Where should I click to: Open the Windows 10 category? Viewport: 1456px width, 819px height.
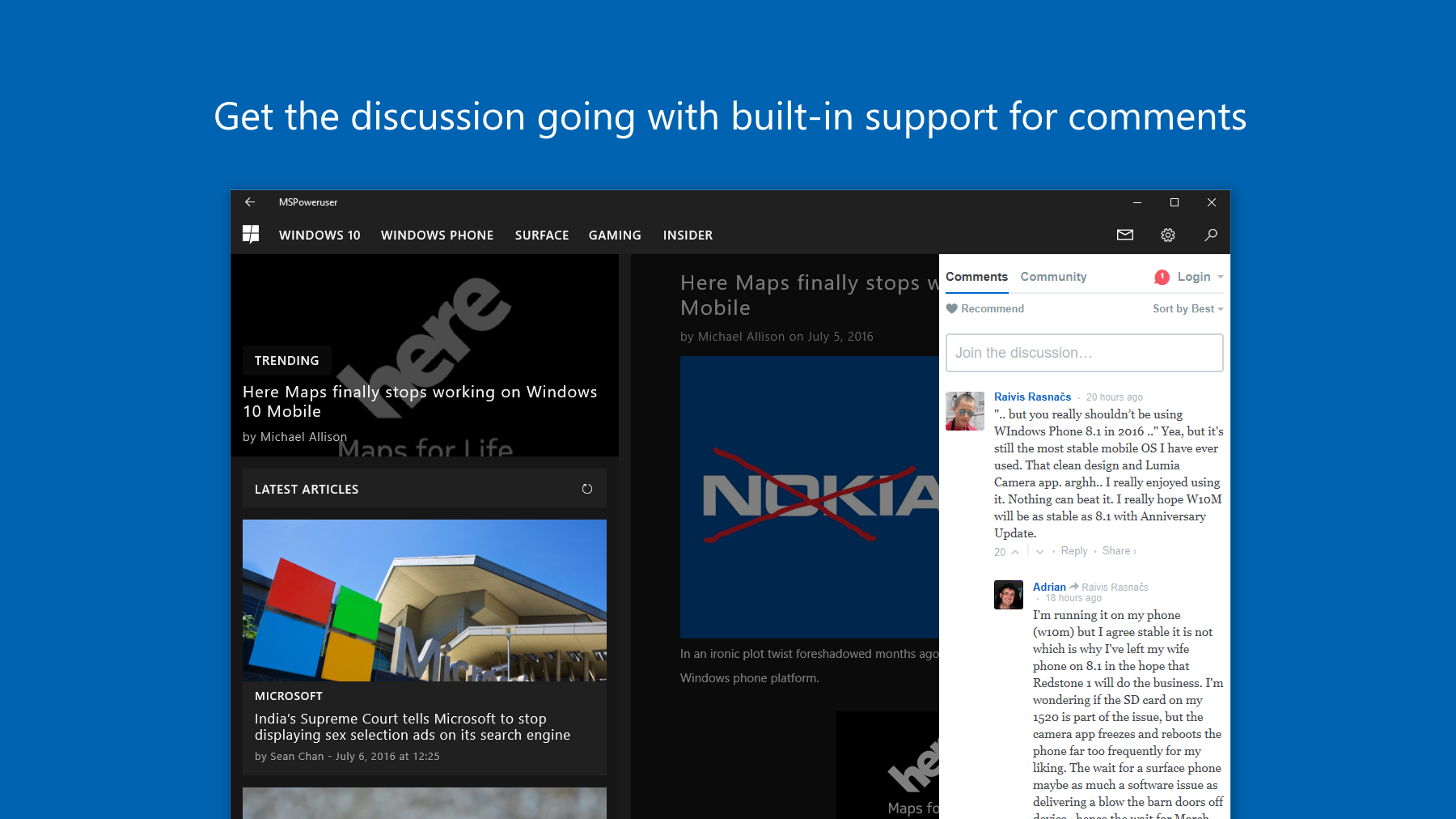click(x=320, y=236)
